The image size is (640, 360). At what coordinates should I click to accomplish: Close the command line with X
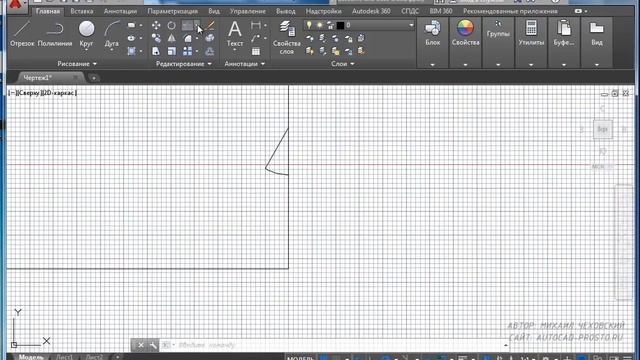coord(141,345)
